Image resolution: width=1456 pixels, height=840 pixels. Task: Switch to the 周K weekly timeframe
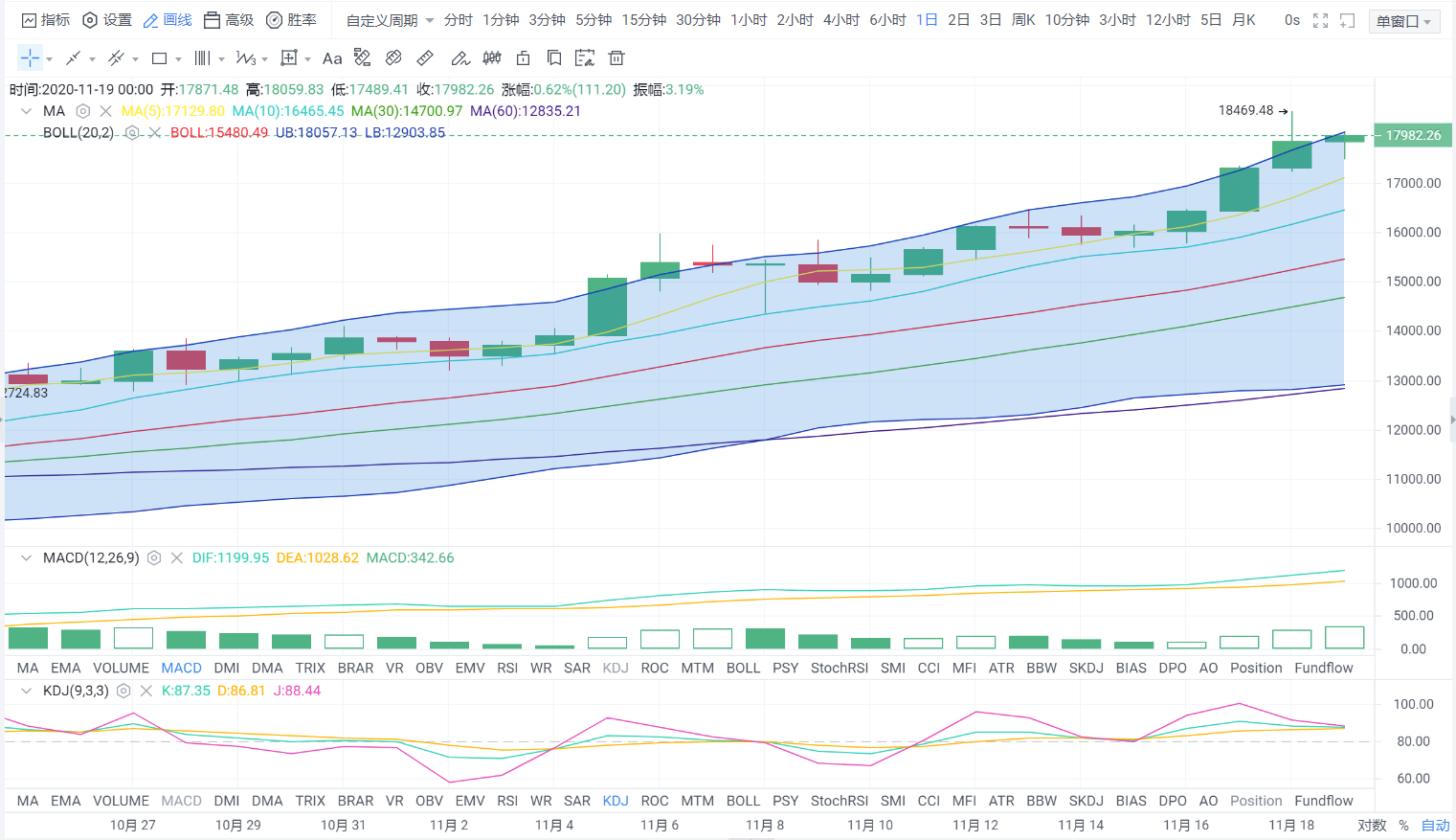(x=1022, y=20)
